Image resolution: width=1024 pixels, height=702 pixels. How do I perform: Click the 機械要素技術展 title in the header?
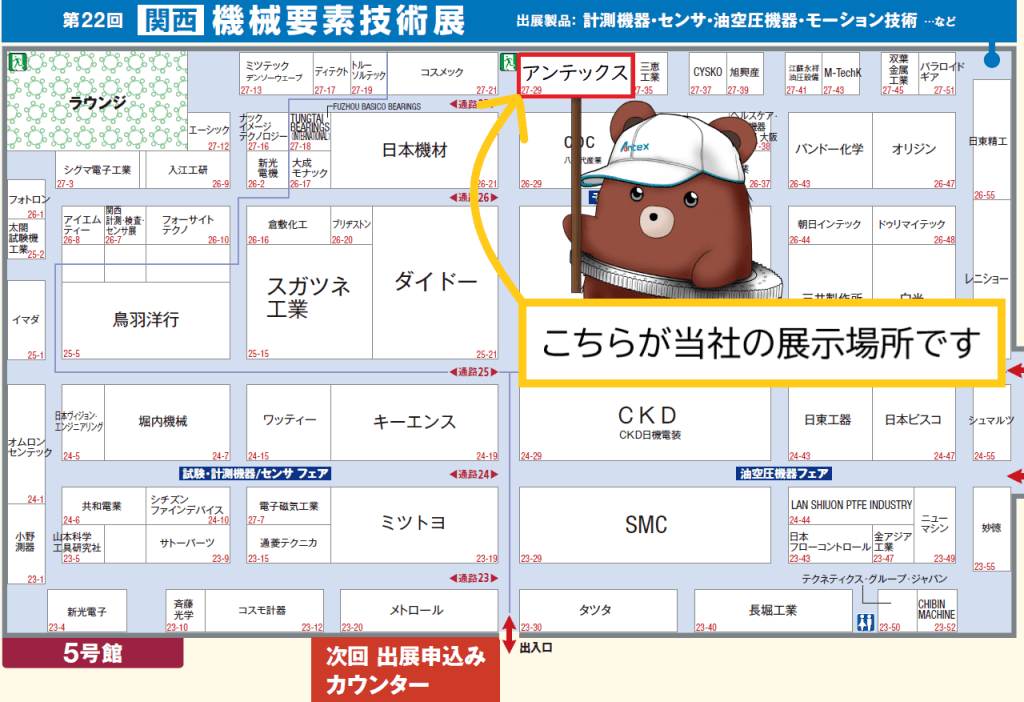pyautogui.click(x=338, y=20)
